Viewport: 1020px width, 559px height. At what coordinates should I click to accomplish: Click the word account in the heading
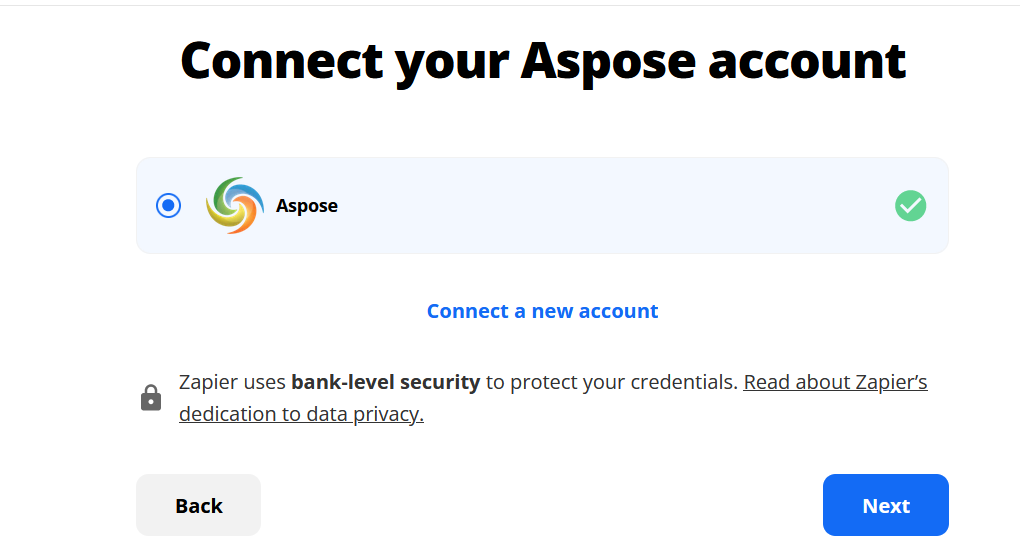(807, 60)
